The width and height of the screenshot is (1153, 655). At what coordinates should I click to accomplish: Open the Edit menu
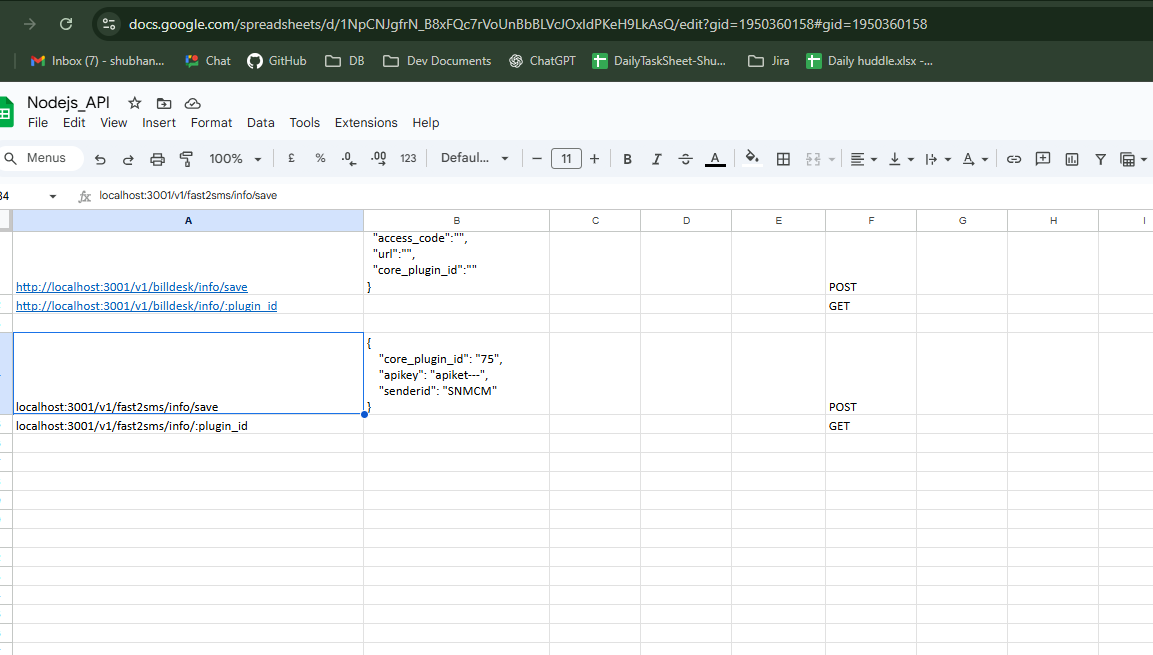[x=74, y=123]
